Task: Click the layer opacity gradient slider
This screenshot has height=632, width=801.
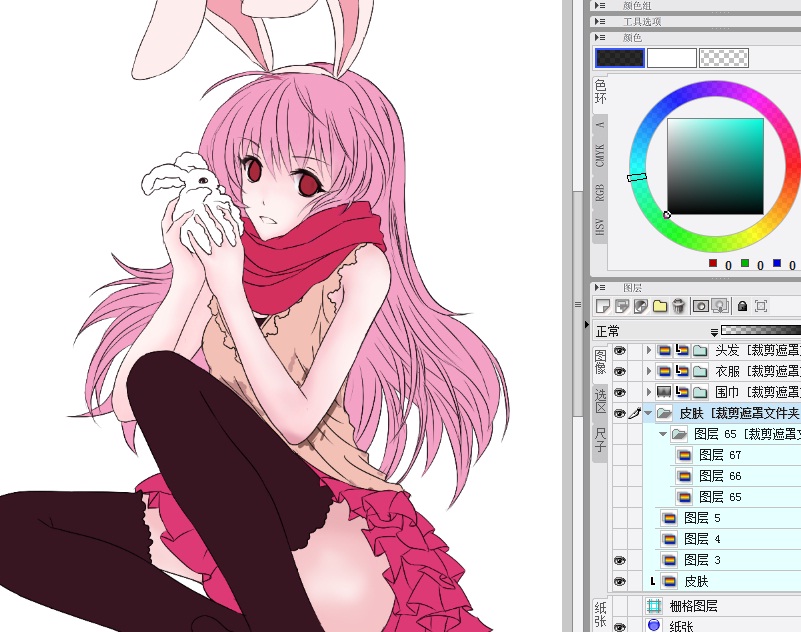Action: coord(761,332)
